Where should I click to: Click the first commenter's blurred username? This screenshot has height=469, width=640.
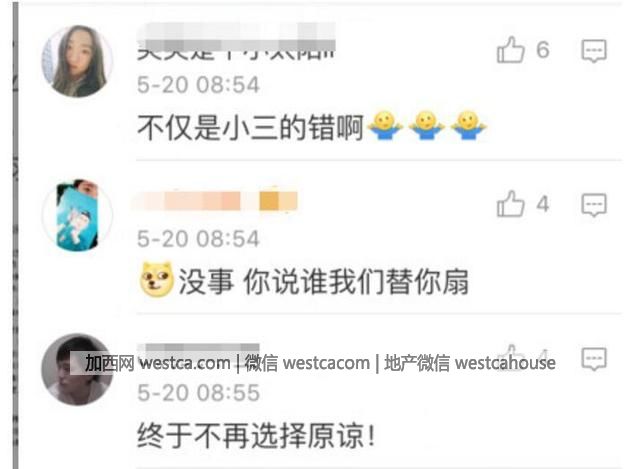(x=236, y=41)
